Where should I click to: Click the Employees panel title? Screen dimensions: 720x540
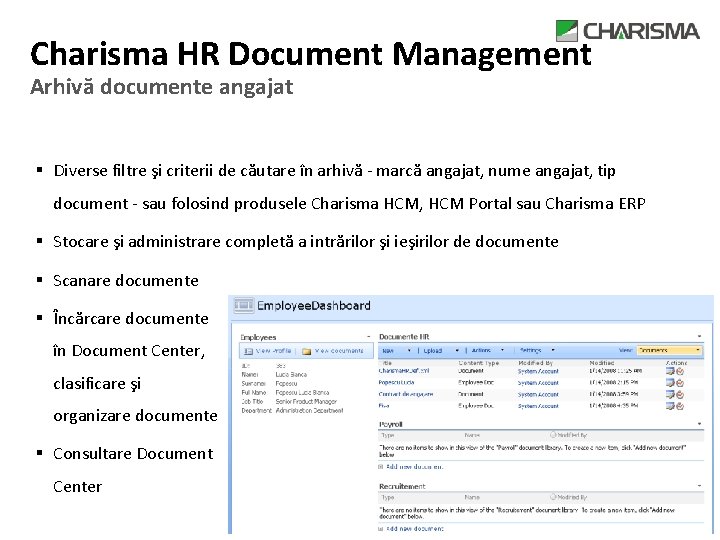[x=258, y=338]
